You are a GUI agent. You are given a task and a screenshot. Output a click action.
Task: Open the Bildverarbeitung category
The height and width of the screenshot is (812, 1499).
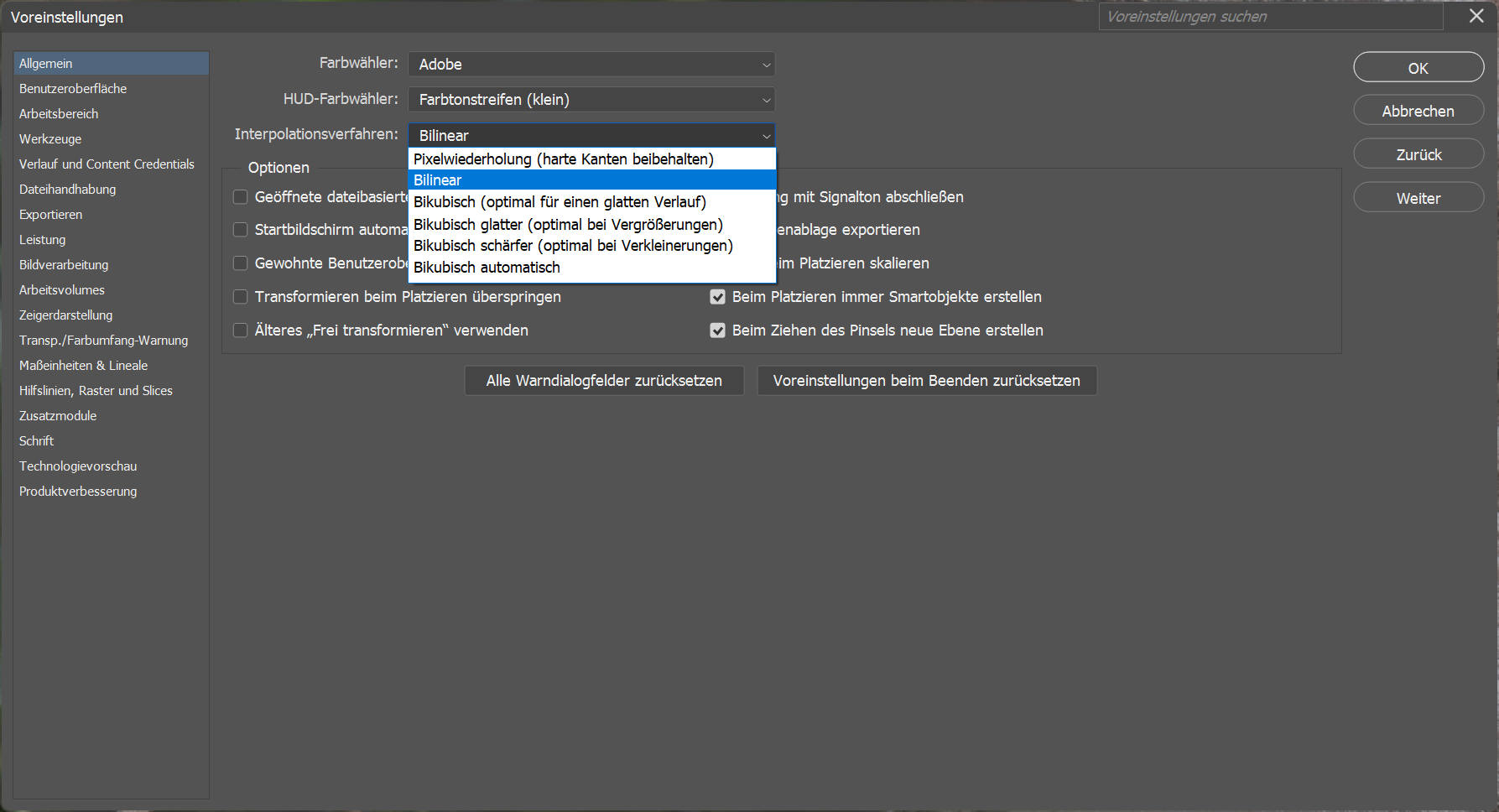111,265
